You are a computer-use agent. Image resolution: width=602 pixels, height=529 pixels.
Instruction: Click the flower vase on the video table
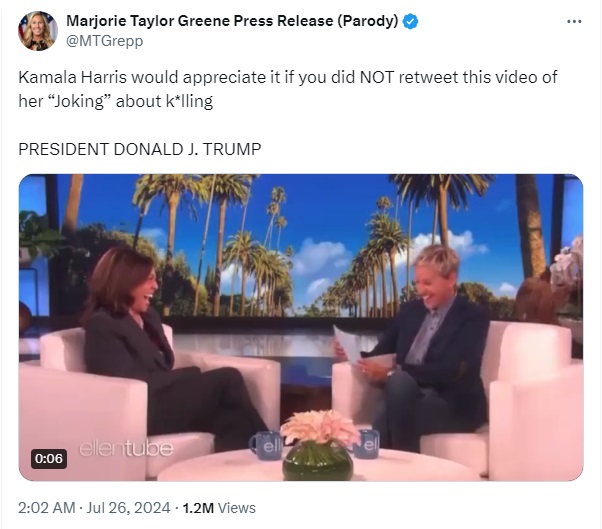[318, 445]
